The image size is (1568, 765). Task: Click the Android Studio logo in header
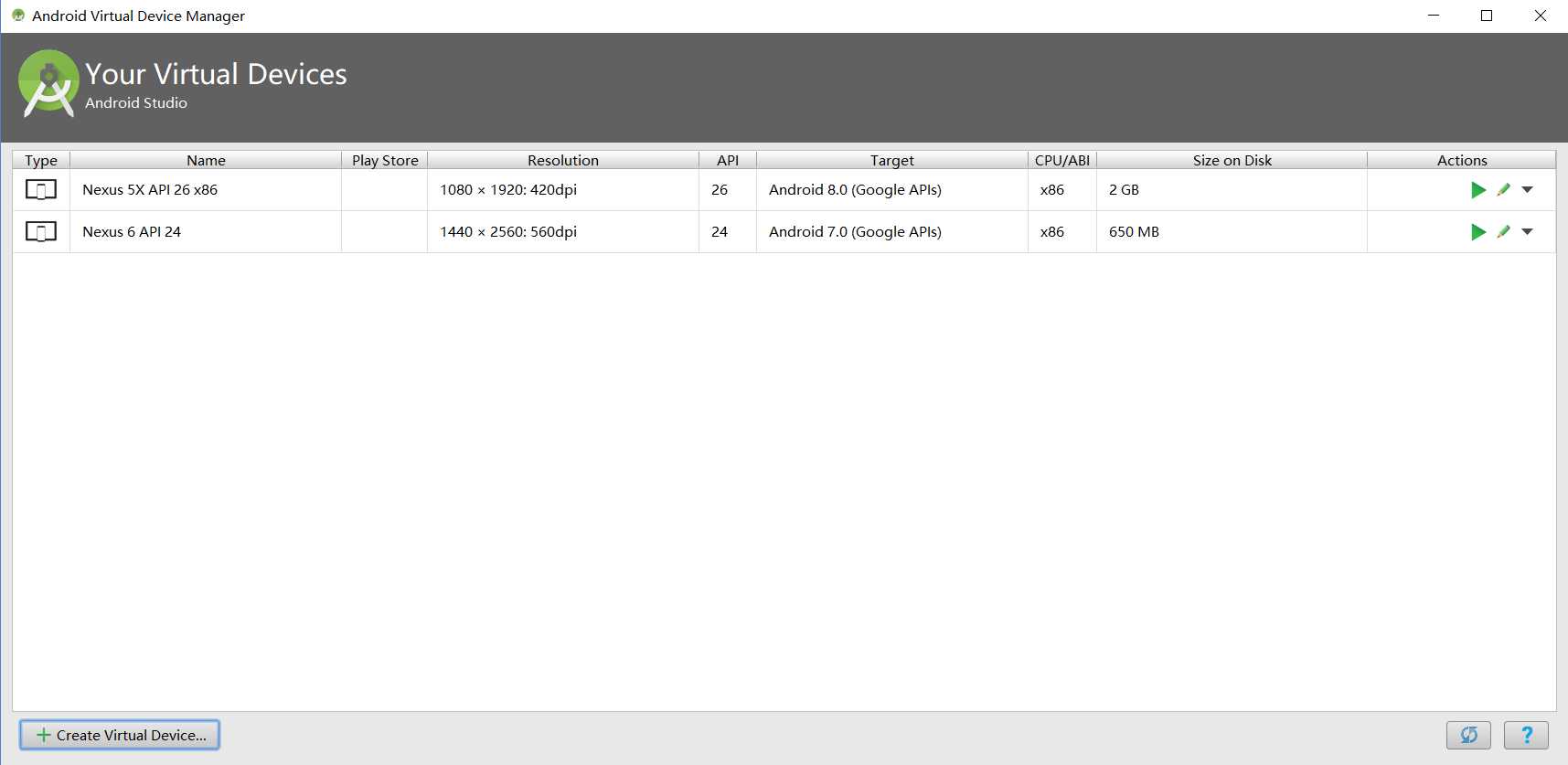click(48, 83)
